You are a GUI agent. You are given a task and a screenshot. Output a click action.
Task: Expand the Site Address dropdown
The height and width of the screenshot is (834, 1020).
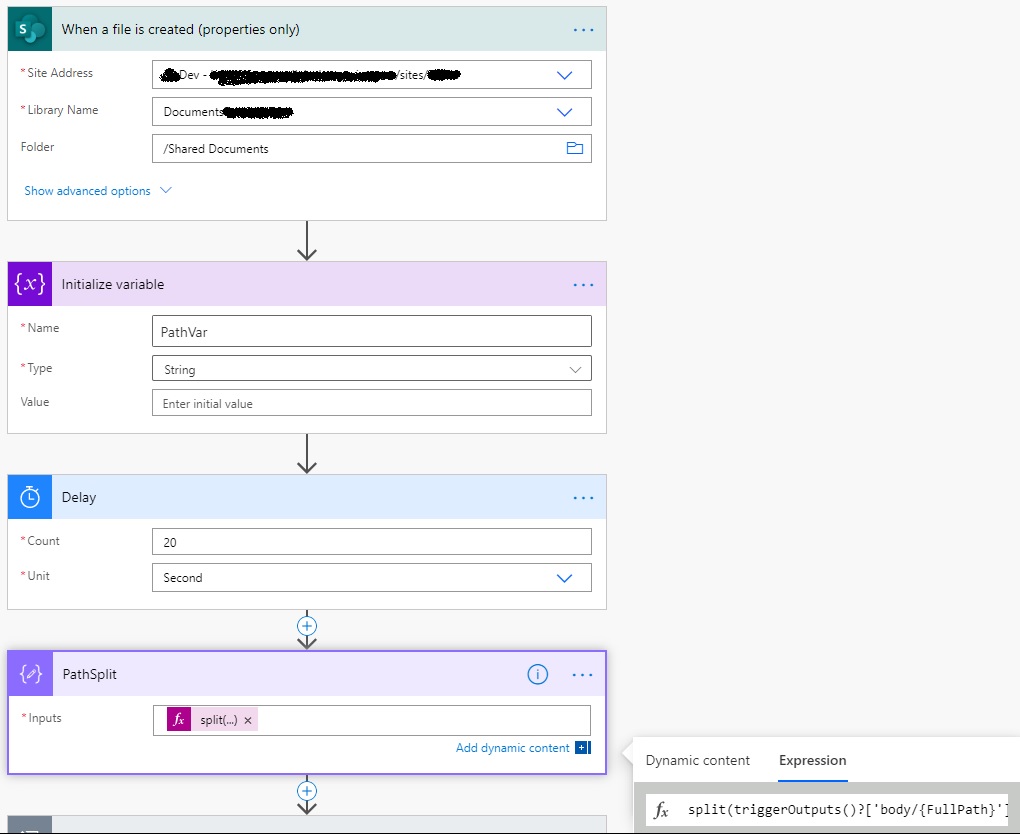tap(564, 75)
